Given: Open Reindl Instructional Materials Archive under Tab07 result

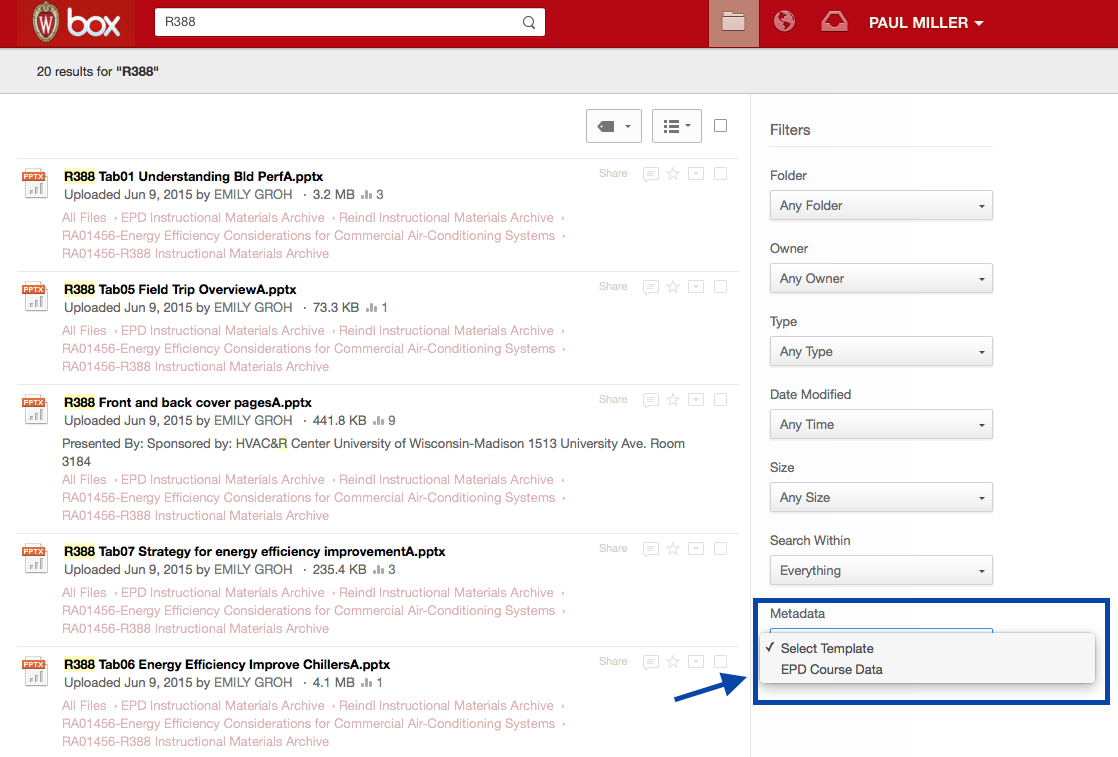Looking at the screenshot, I should pyautogui.click(x=446, y=592).
